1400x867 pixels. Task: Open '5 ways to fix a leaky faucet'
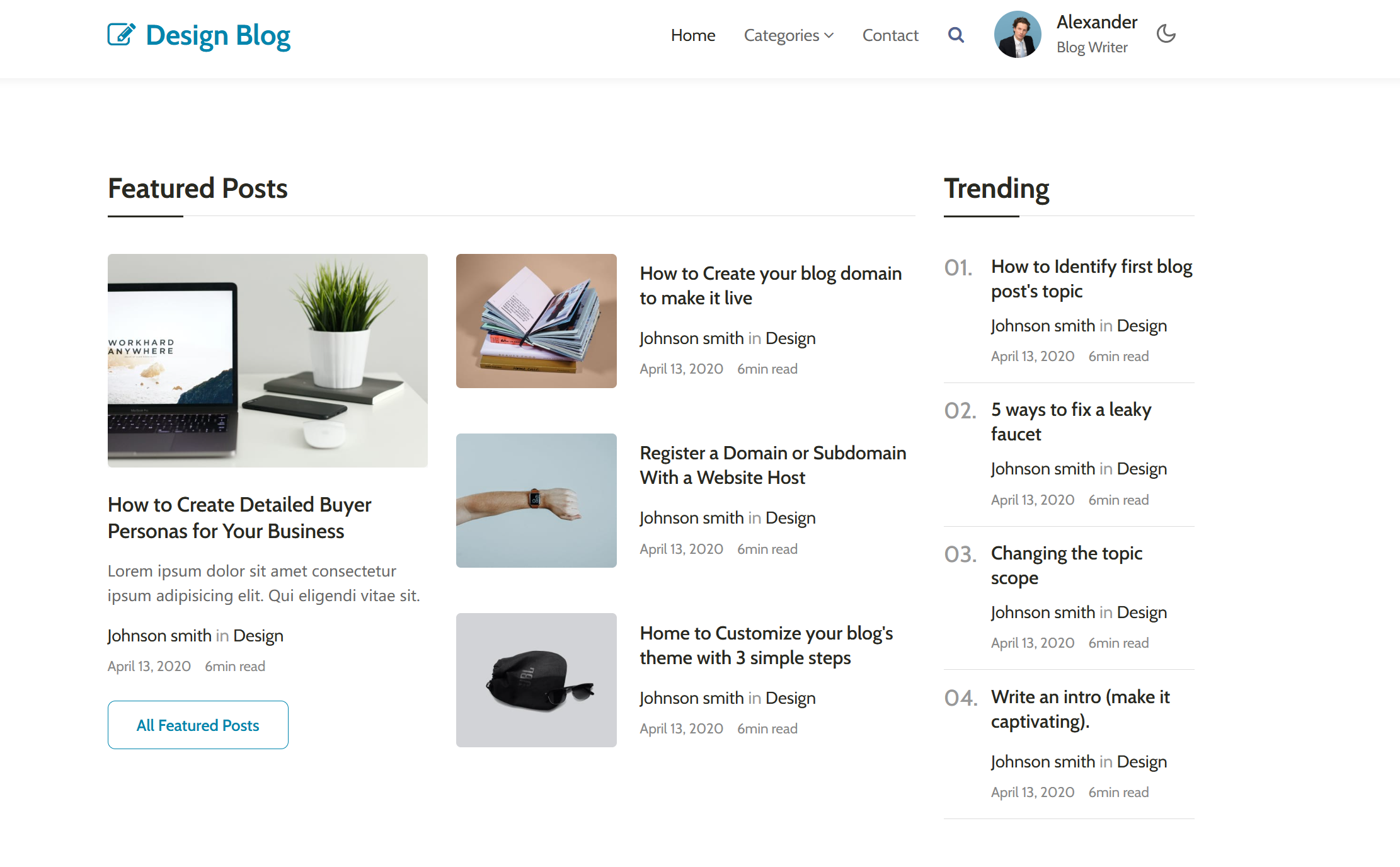tap(1070, 422)
